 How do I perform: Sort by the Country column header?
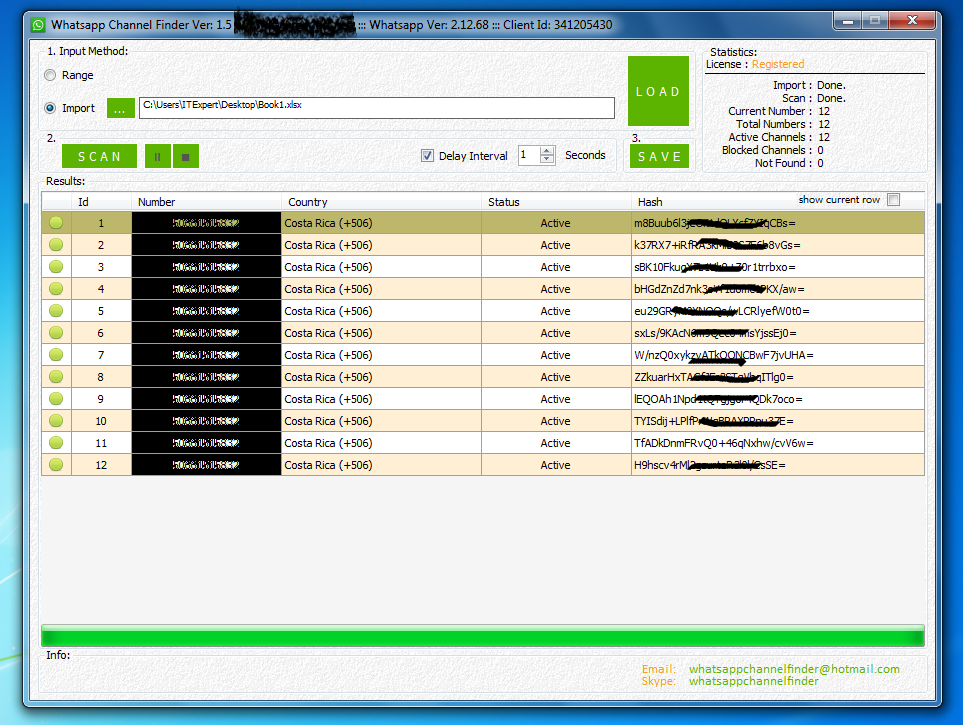pyautogui.click(x=381, y=202)
